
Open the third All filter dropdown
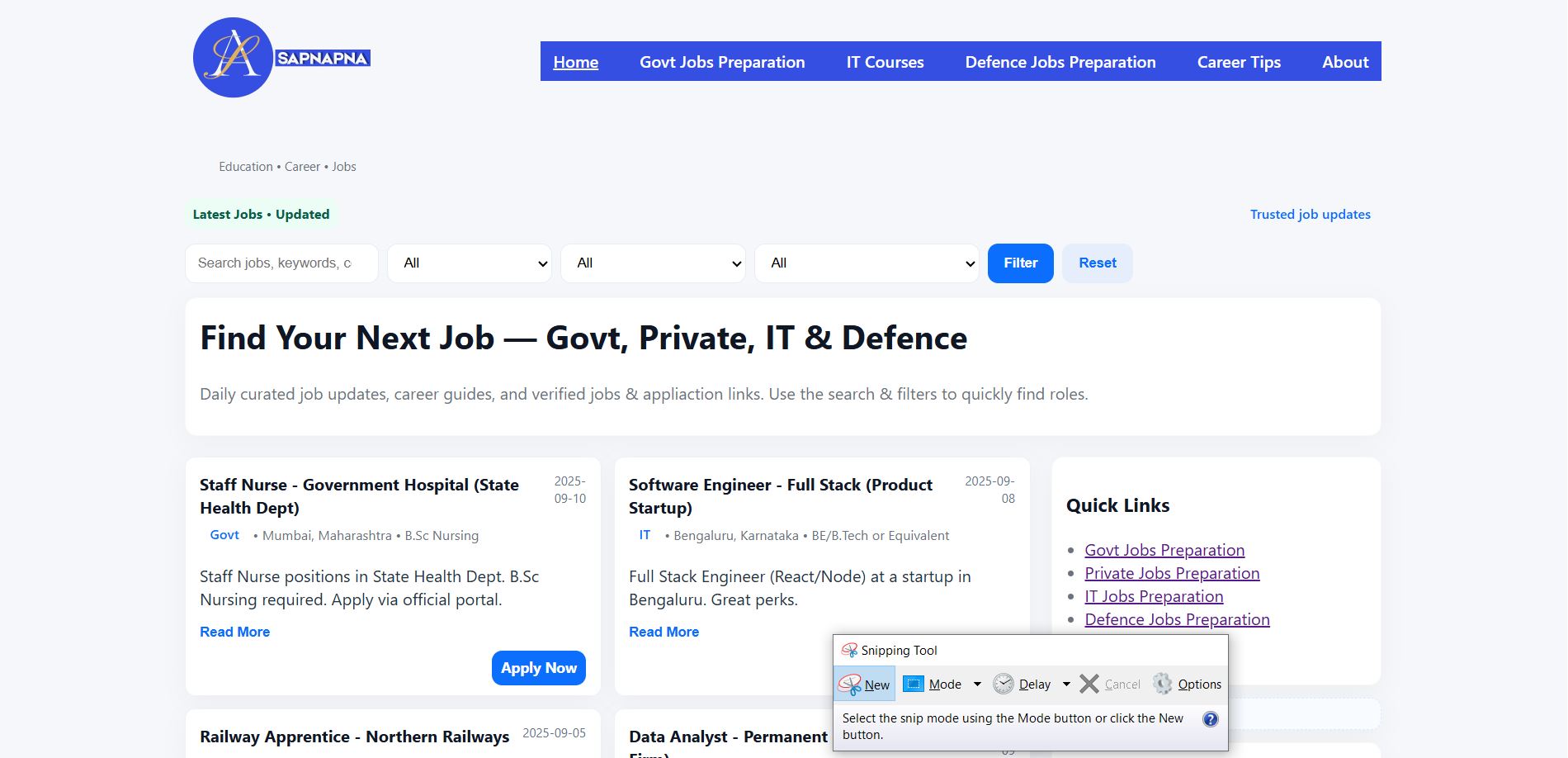(867, 263)
